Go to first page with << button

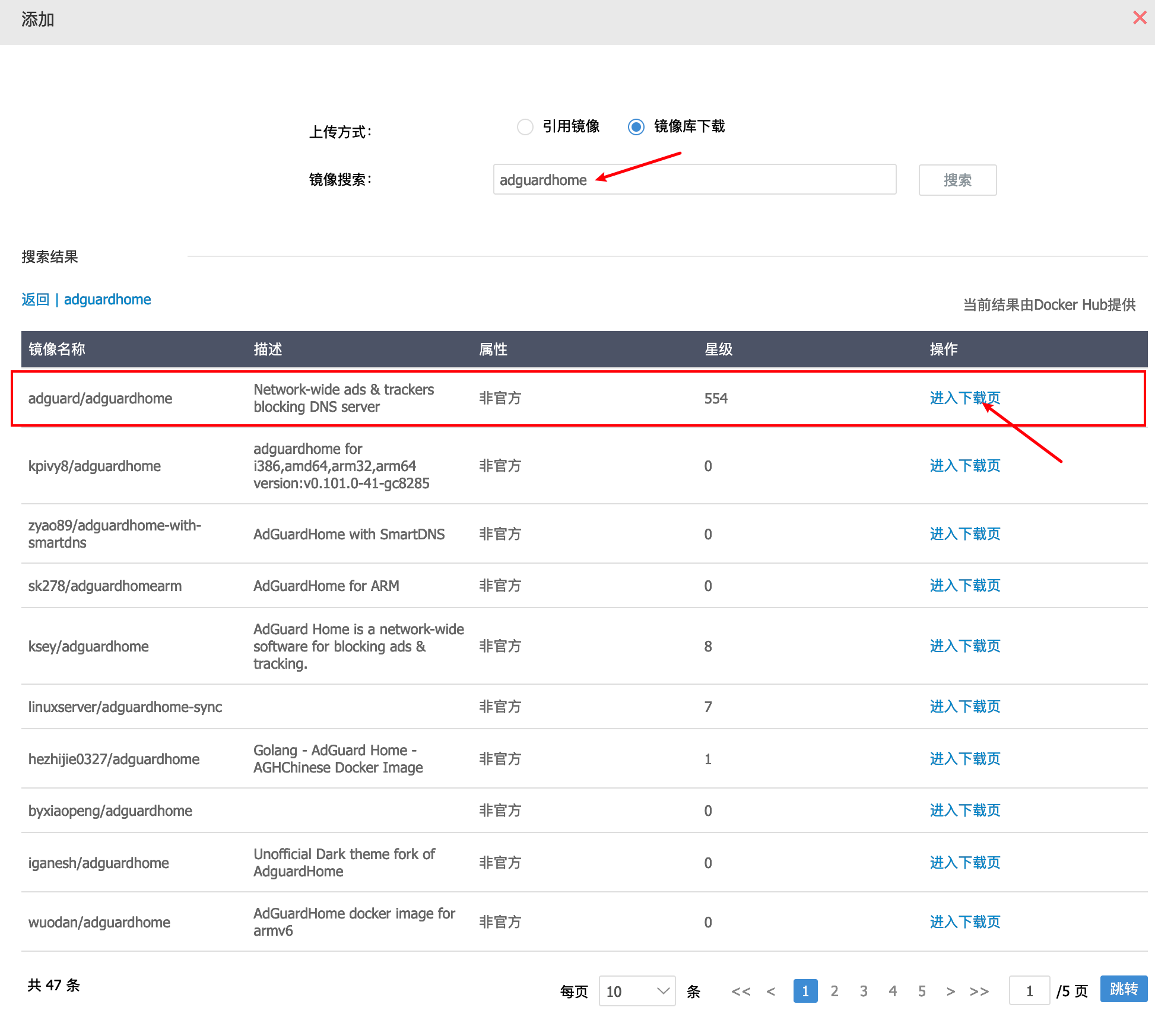click(741, 991)
